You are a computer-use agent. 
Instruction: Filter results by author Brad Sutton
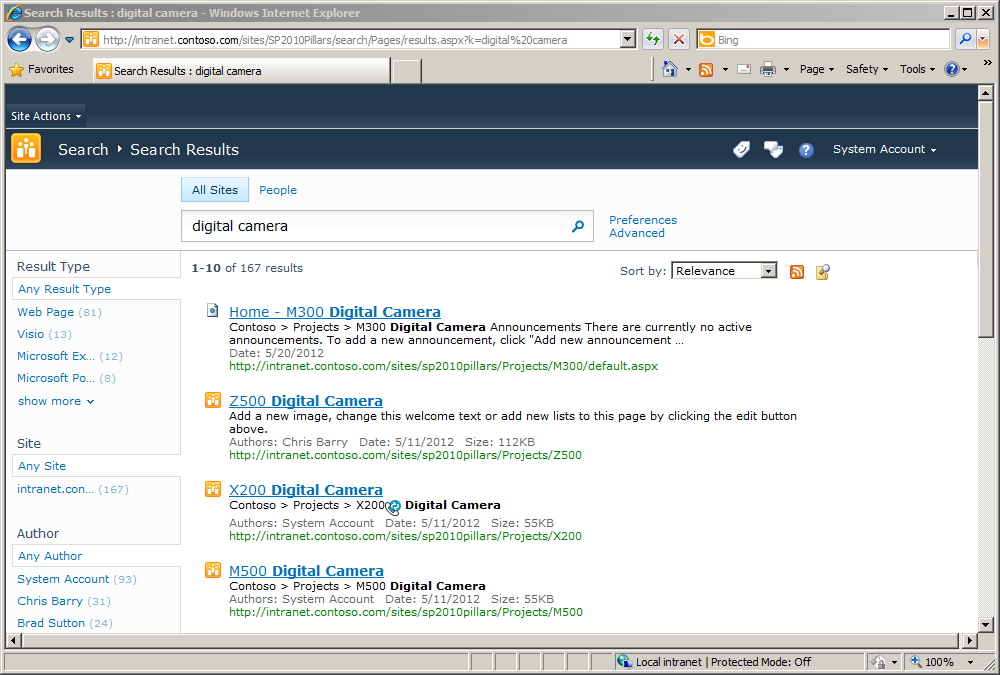(51, 623)
